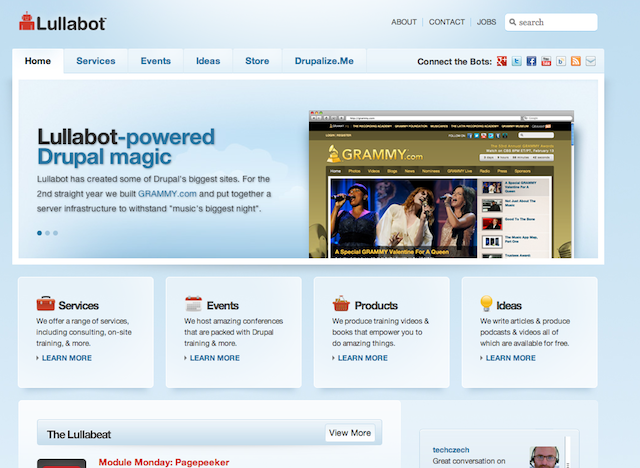The height and width of the screenshot is (468, 640).
Task: Open the Store tab
Action: coord(257,61)
